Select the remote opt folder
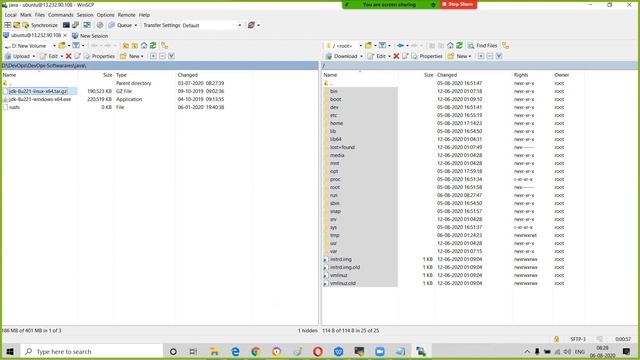 tap(334, 171)
